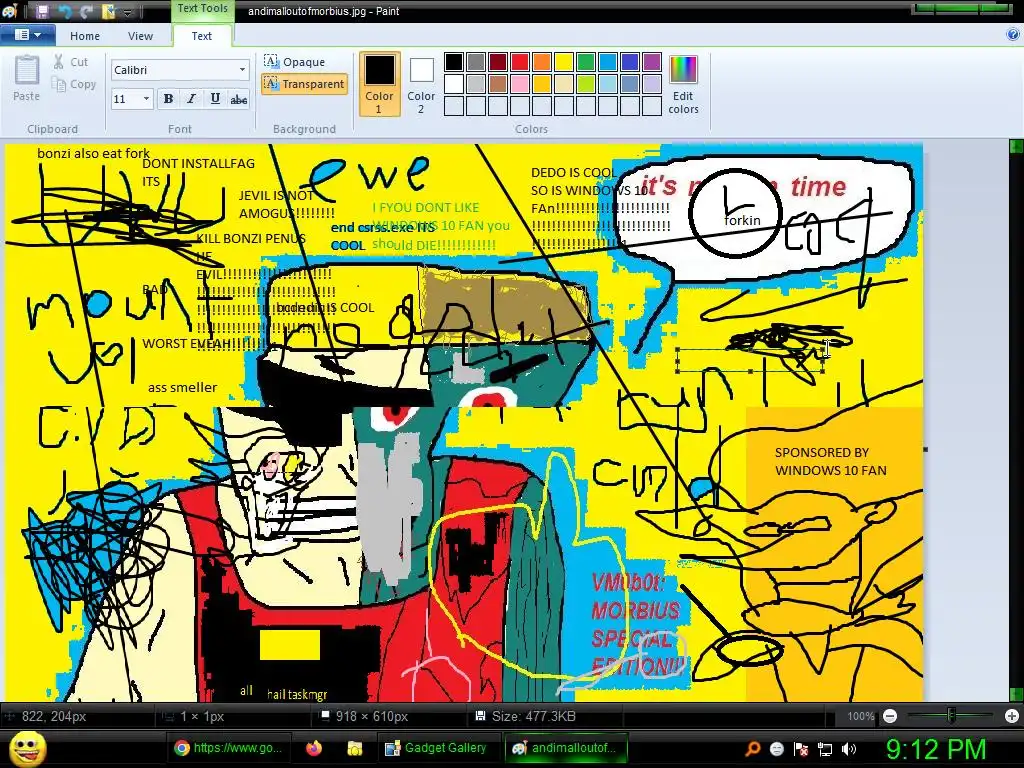
Task: Pick the red color swatch
Action: [x=520, y=62]
